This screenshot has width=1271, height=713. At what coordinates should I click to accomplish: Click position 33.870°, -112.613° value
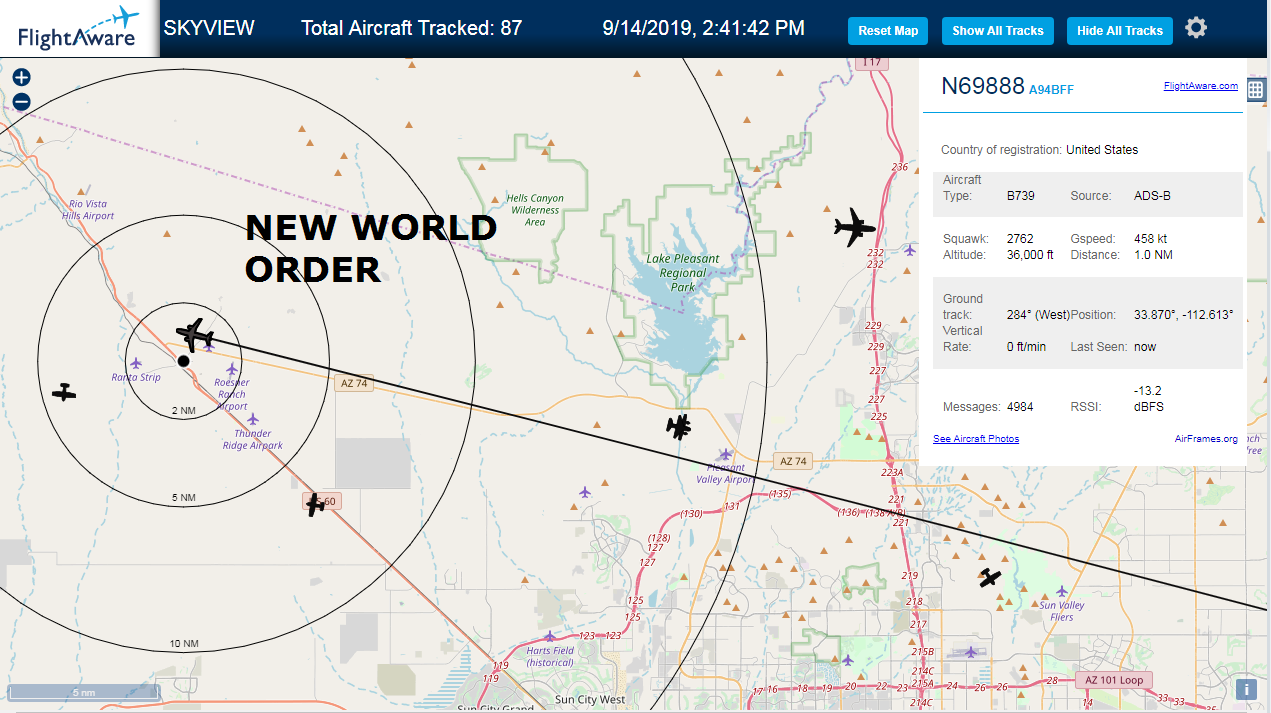(1184, 315)
